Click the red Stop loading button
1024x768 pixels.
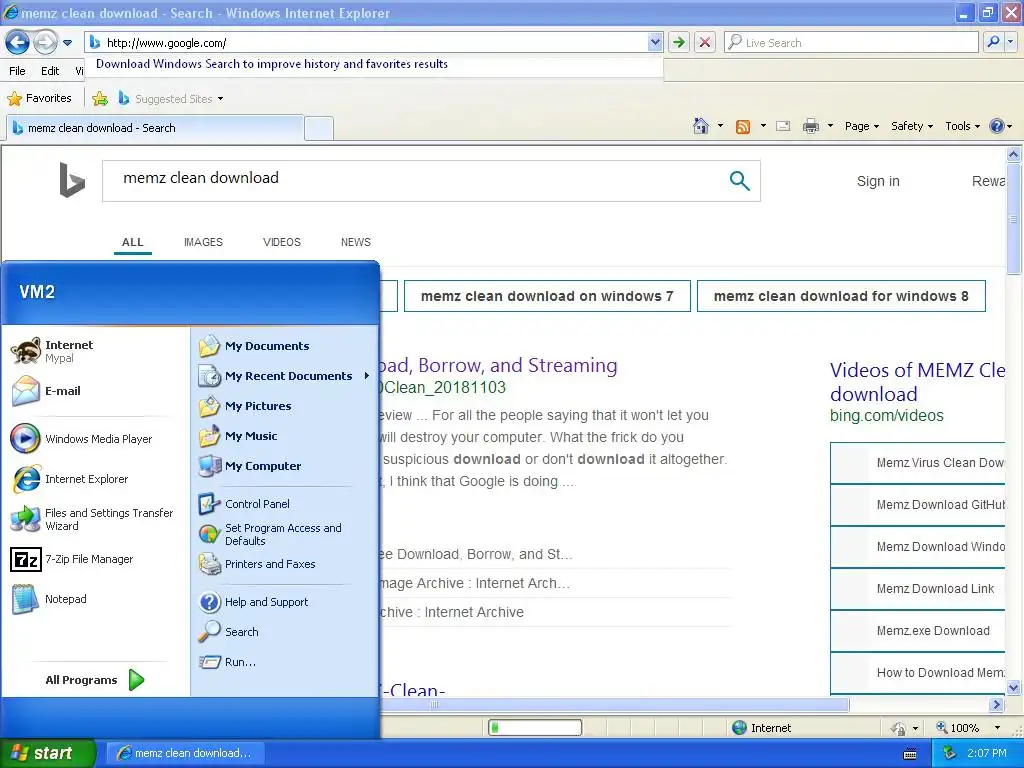coord(705,42)
